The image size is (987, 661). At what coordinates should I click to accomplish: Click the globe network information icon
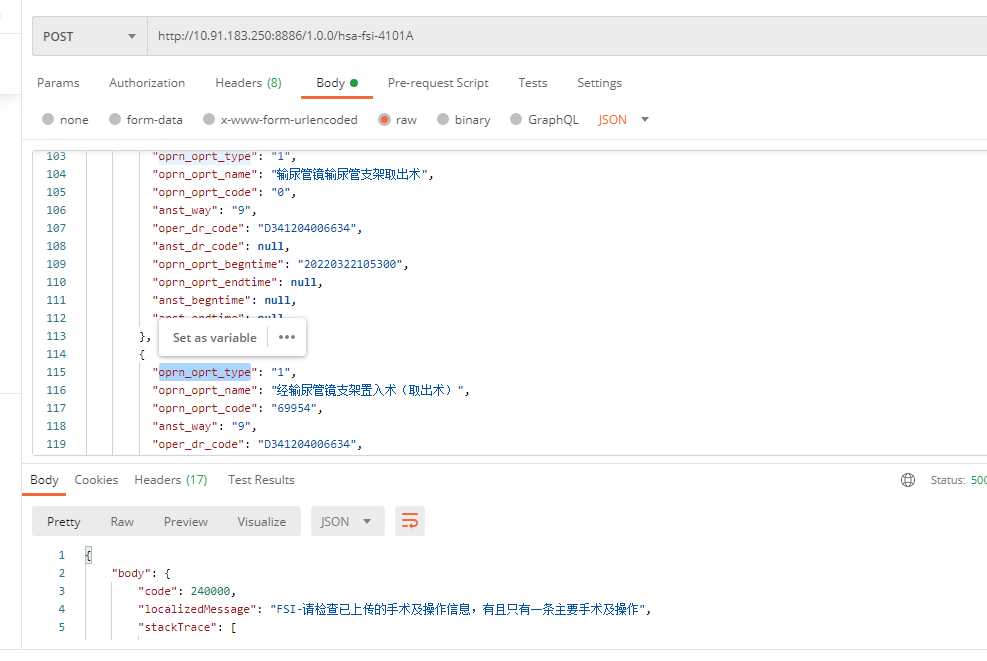pyautogui.click(x=908, y=480)
